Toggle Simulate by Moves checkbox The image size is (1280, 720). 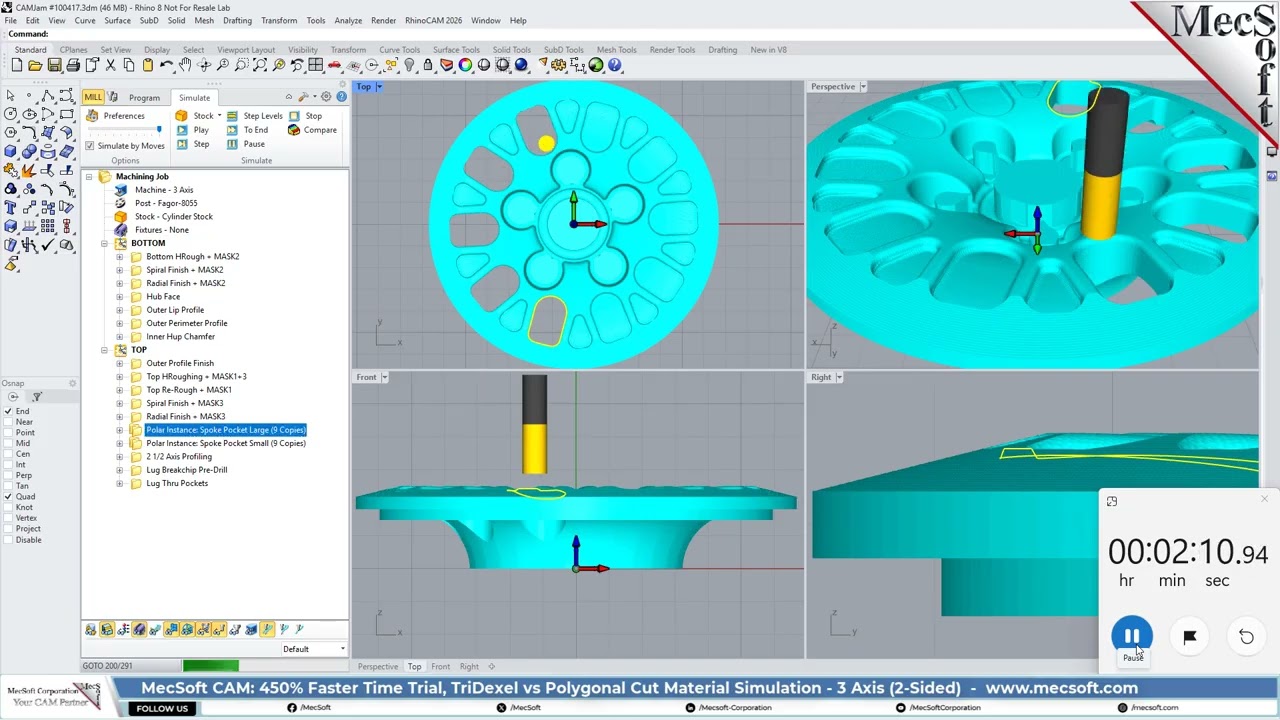(x=90, y=146)
